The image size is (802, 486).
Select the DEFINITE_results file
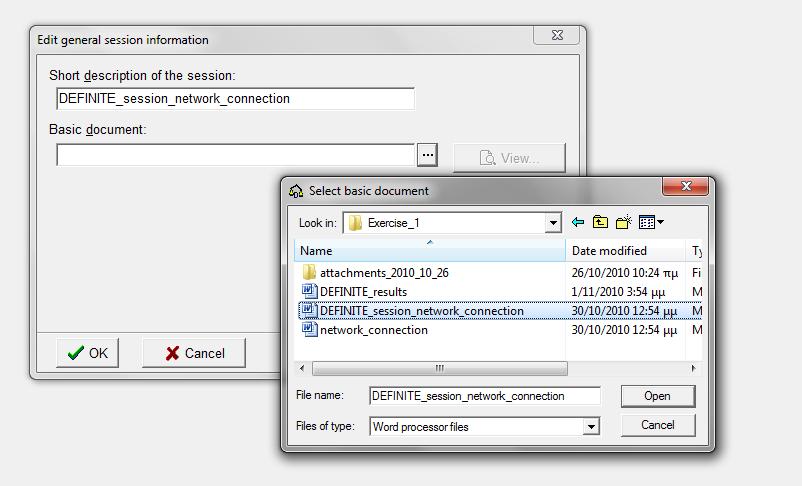coord(363,292)
